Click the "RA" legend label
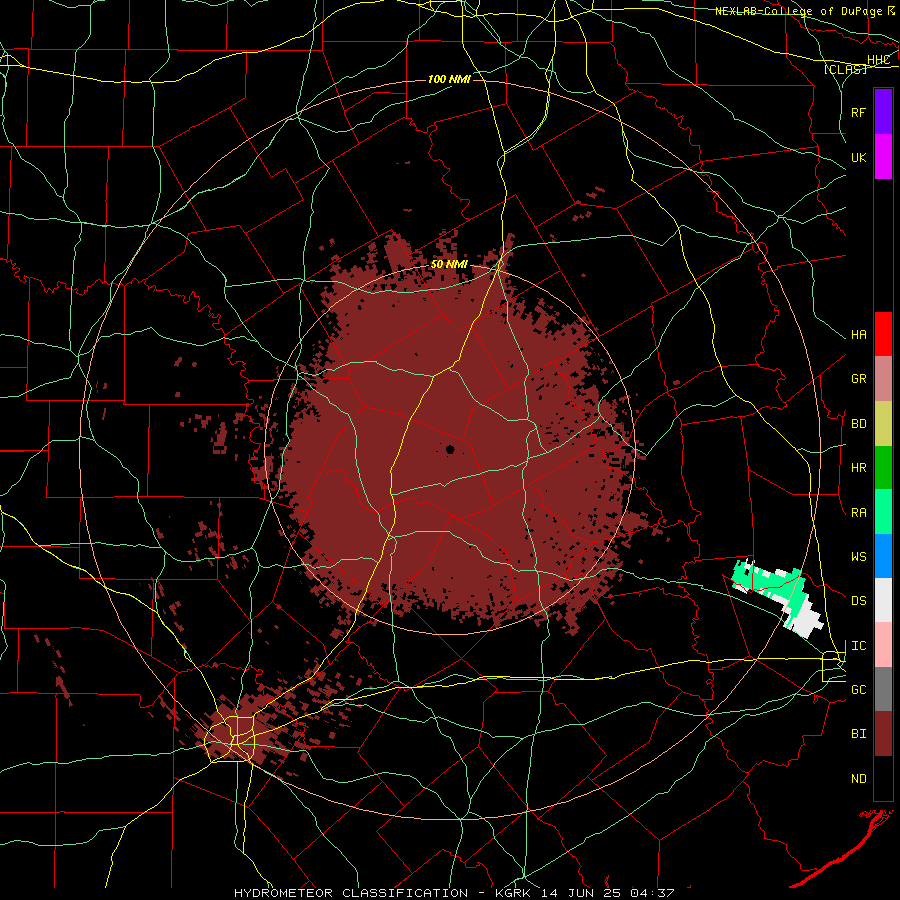The image size is (900, 900). [x=858, y=513]
